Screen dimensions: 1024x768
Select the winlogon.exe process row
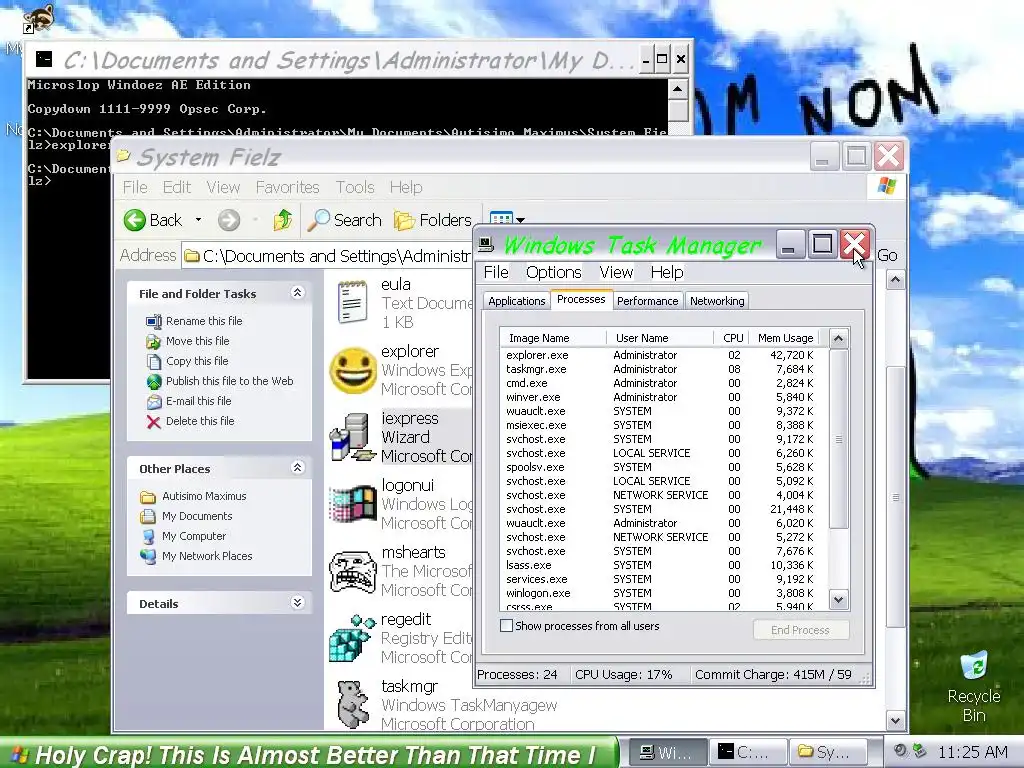[x=664, y=594]
